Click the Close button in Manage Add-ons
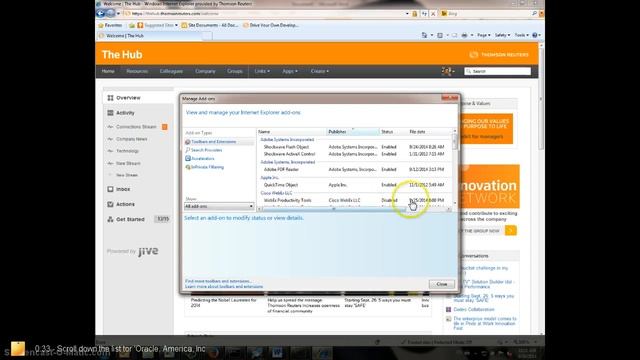 pyautogui.click(x=442, y=284)
